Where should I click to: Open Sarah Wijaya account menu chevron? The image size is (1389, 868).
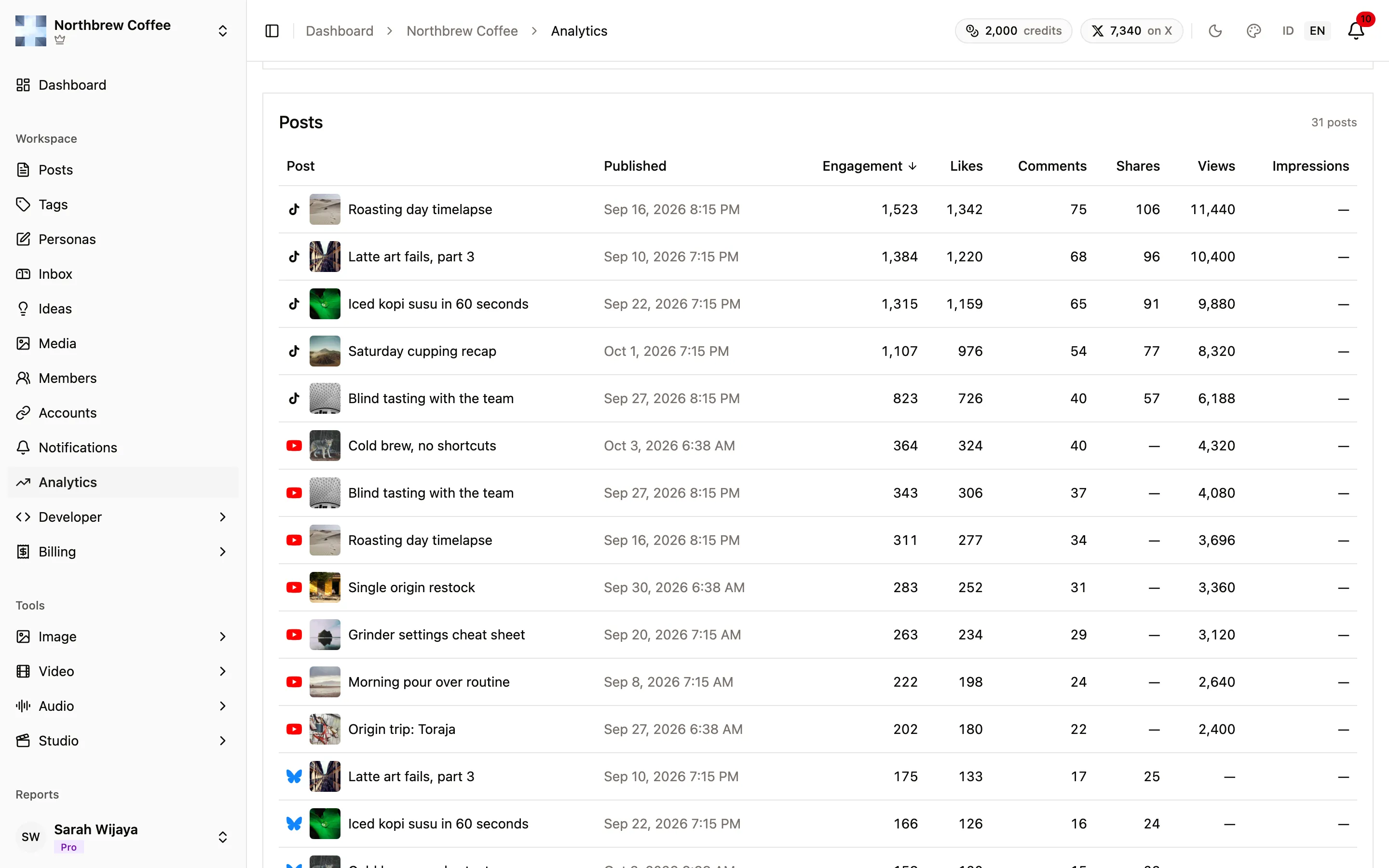(223, 837)
